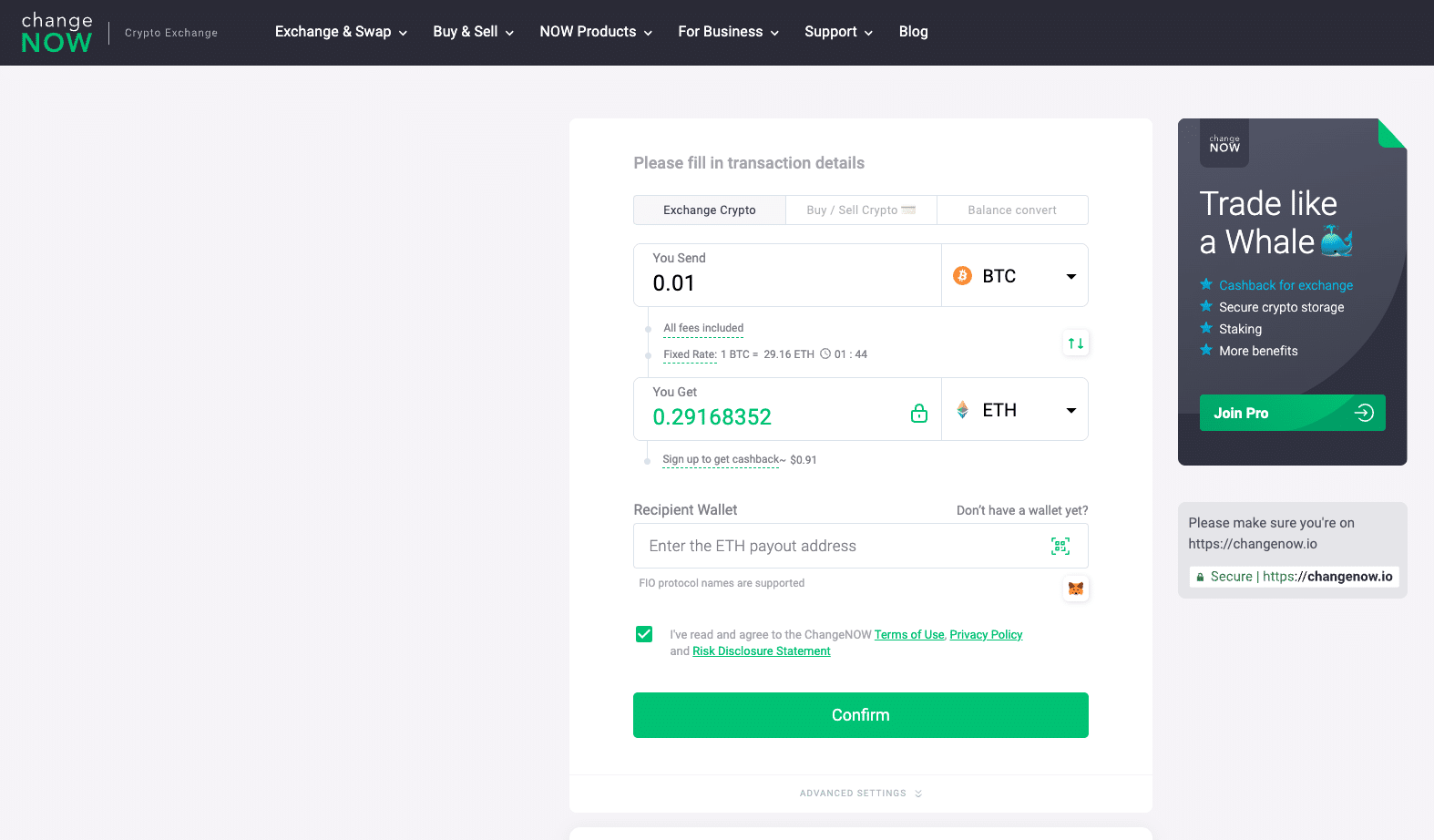
Task: Click the "Staking" benefit text
Action: pyautogui.click(x=1240, y=329)
